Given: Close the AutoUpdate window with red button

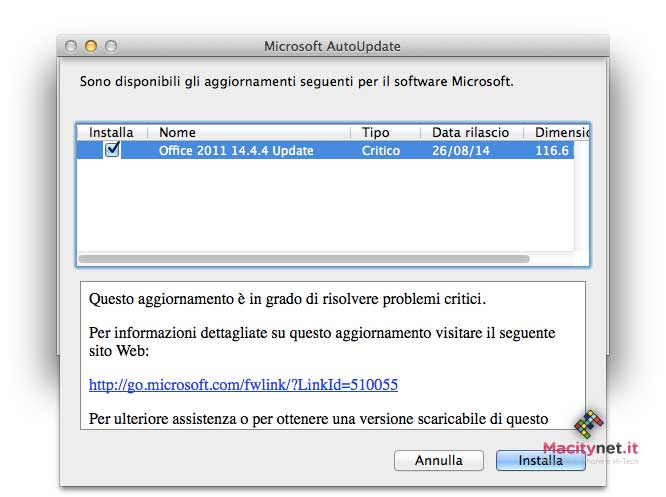Looking at the screenshot, I should [x=71, y=46].
